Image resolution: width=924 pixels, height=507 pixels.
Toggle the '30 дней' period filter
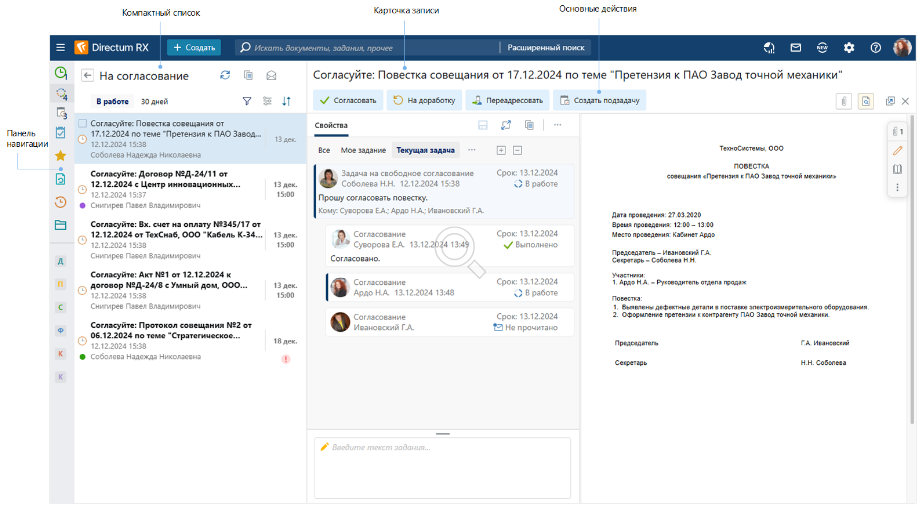(154, 101)
